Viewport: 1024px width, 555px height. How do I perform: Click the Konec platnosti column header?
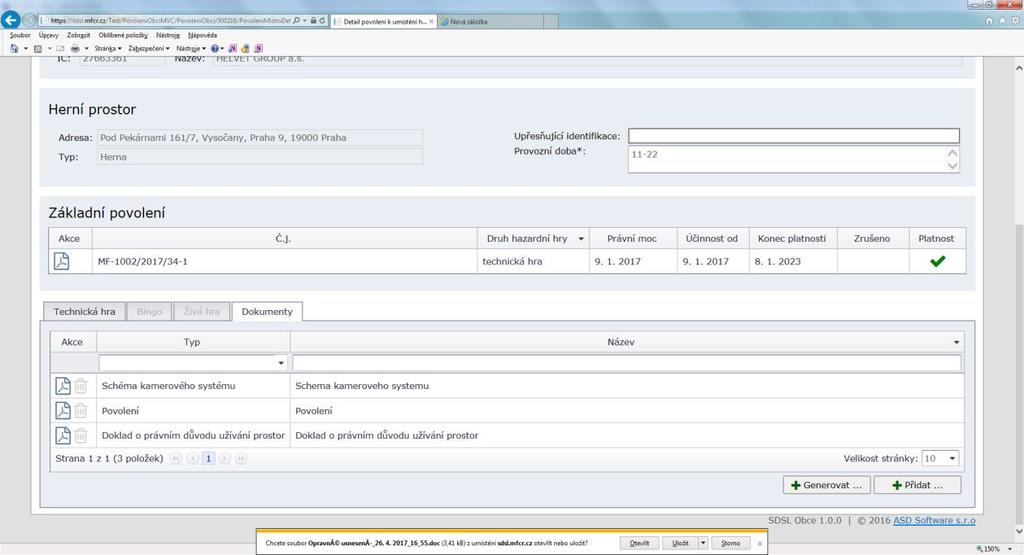click(x=792, y=238)
